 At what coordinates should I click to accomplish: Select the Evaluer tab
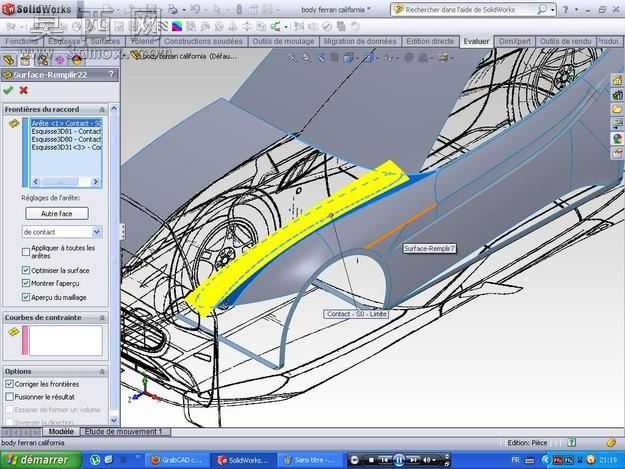476,41
